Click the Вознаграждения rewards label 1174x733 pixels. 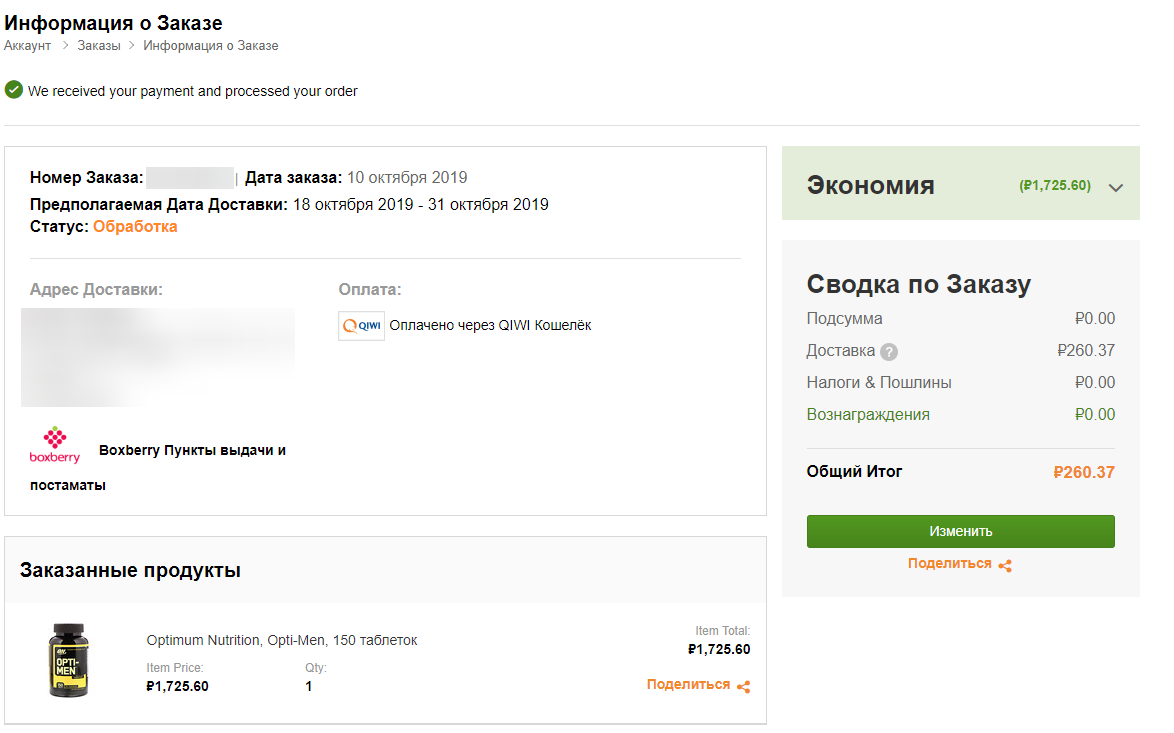click(x=868, y=415)
